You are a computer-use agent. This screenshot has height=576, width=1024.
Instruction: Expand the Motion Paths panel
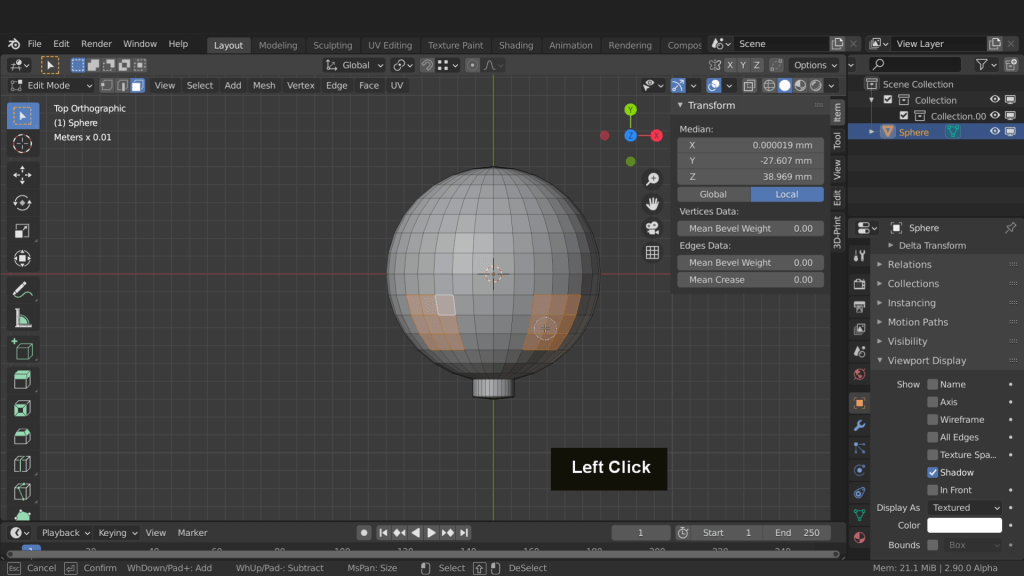click(x=917, y=322)
